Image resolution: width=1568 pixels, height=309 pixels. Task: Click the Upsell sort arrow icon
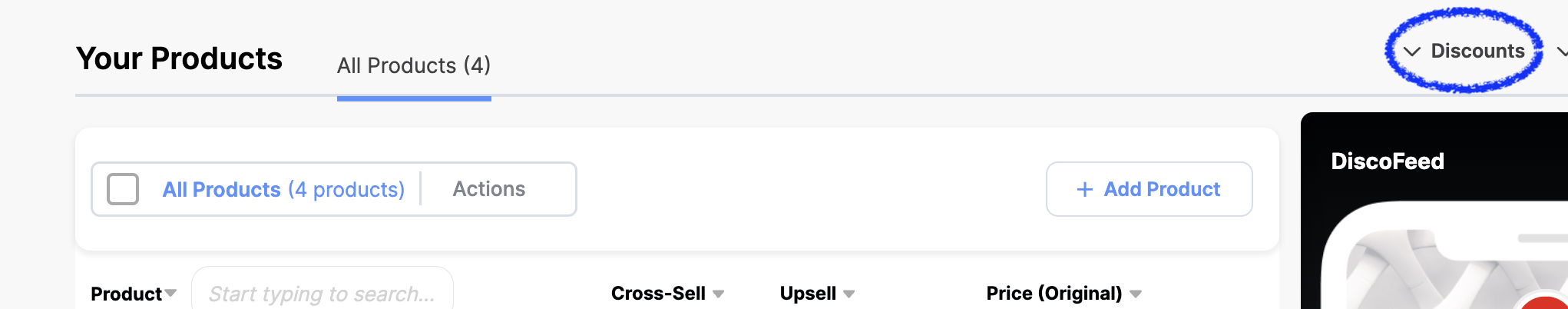click(849, 294)
